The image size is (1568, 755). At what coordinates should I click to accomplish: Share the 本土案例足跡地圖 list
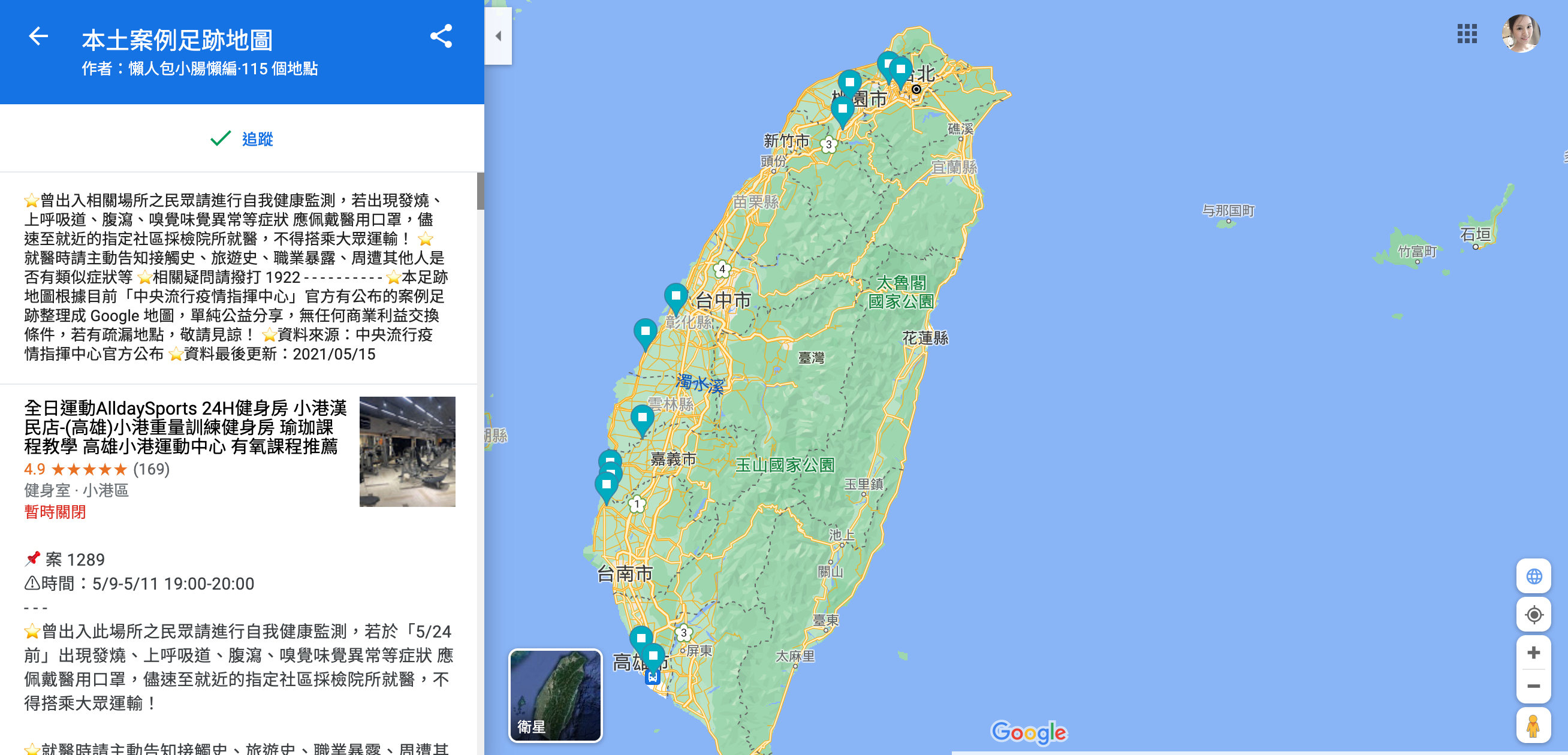point(441,37)
